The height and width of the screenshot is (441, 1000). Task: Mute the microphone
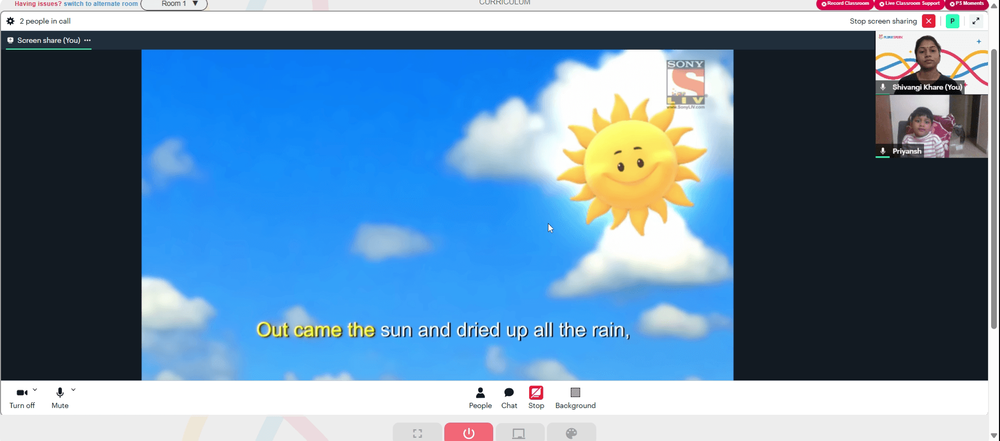tap(60, 398)
